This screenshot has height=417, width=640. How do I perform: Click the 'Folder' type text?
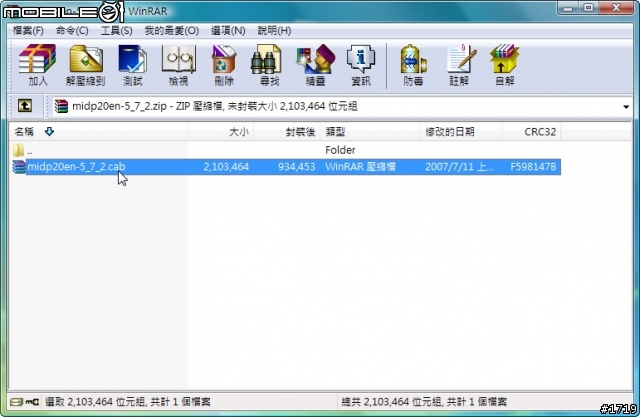[x=340, y=150]
